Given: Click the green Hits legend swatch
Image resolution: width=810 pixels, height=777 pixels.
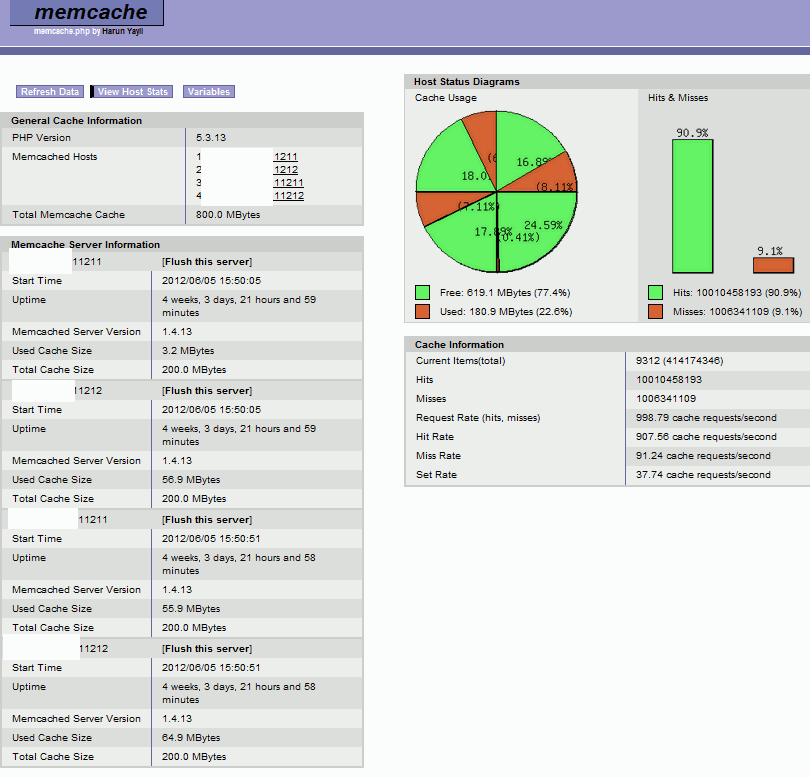Looking at the screenshot, I should (x=655, y=294).
